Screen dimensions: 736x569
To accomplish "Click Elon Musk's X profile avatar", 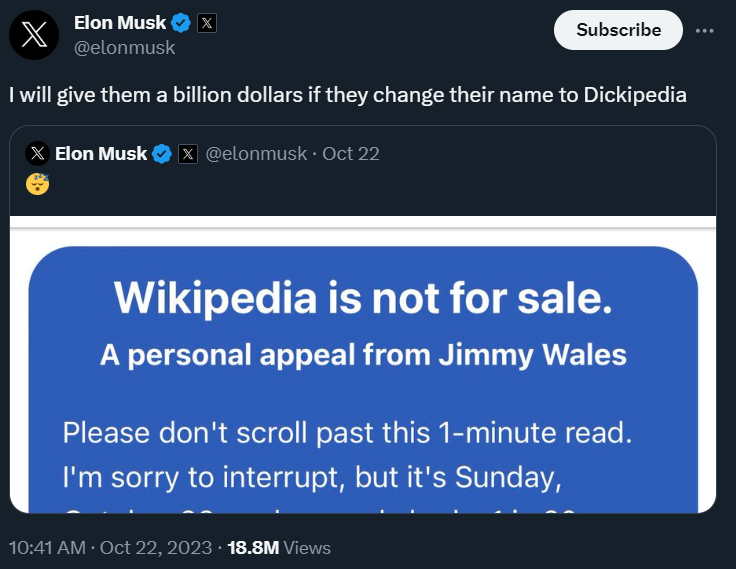I will [33, 34].
